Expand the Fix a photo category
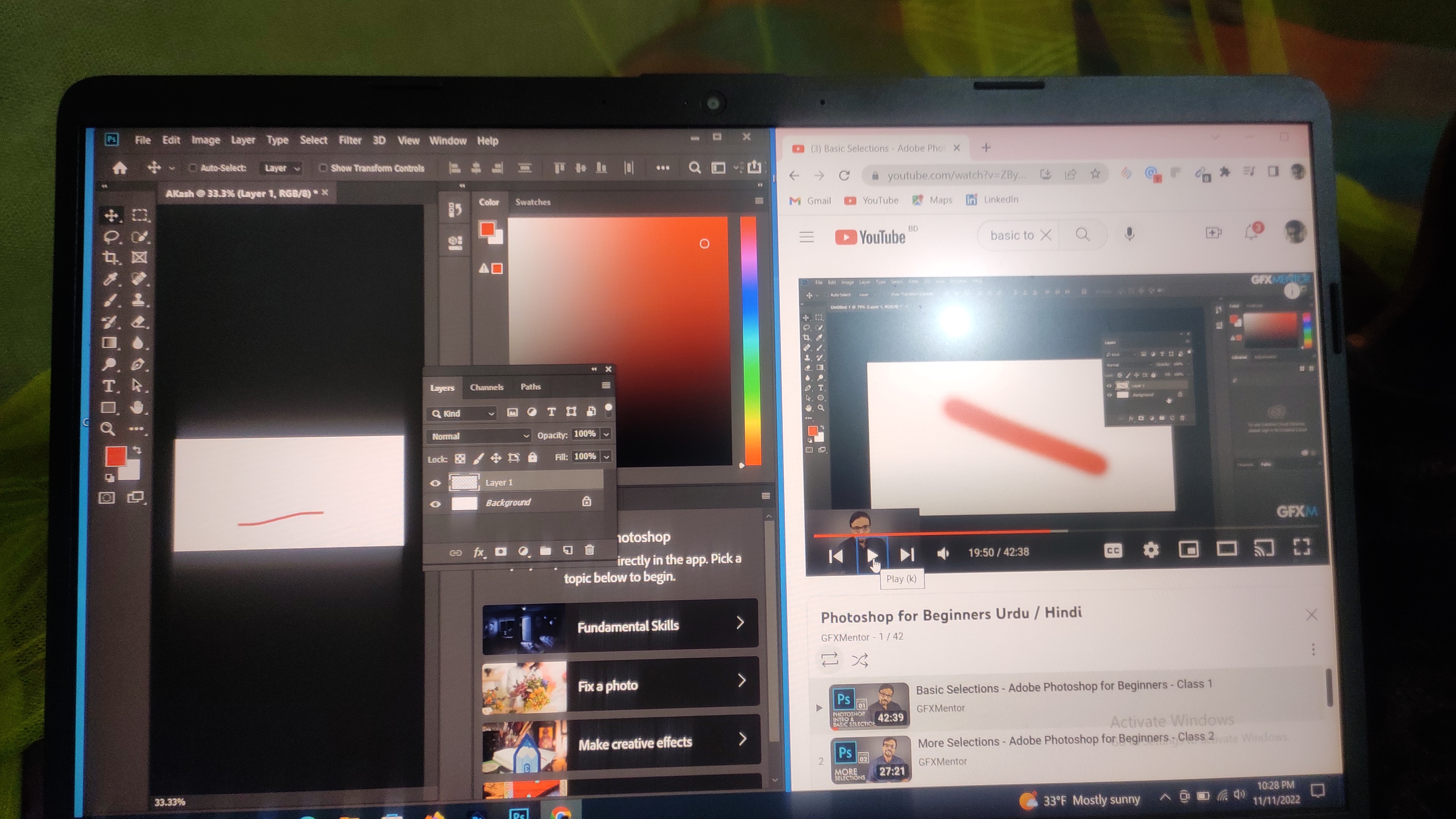This screenshot has height=819, width=1456. [x=621, y=684]
